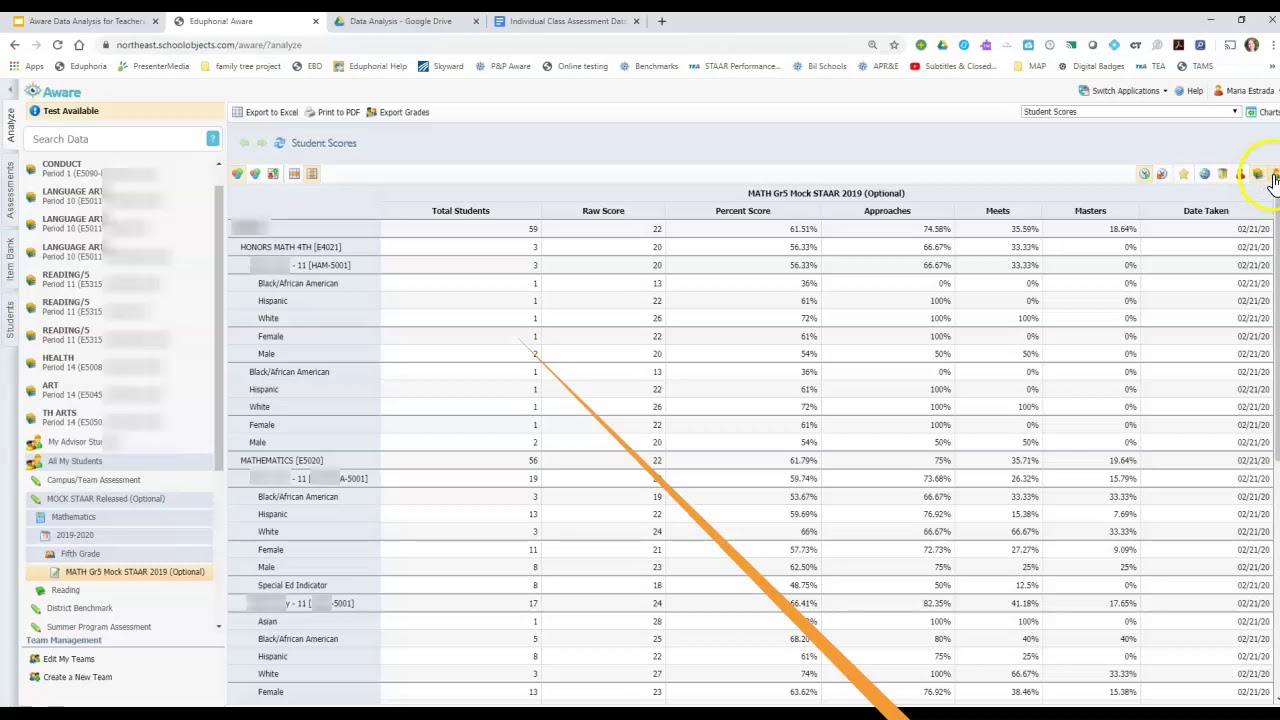Click the Export to Excel icon
The width and height of the screenshot is (1280, 720).
[238, 112]
